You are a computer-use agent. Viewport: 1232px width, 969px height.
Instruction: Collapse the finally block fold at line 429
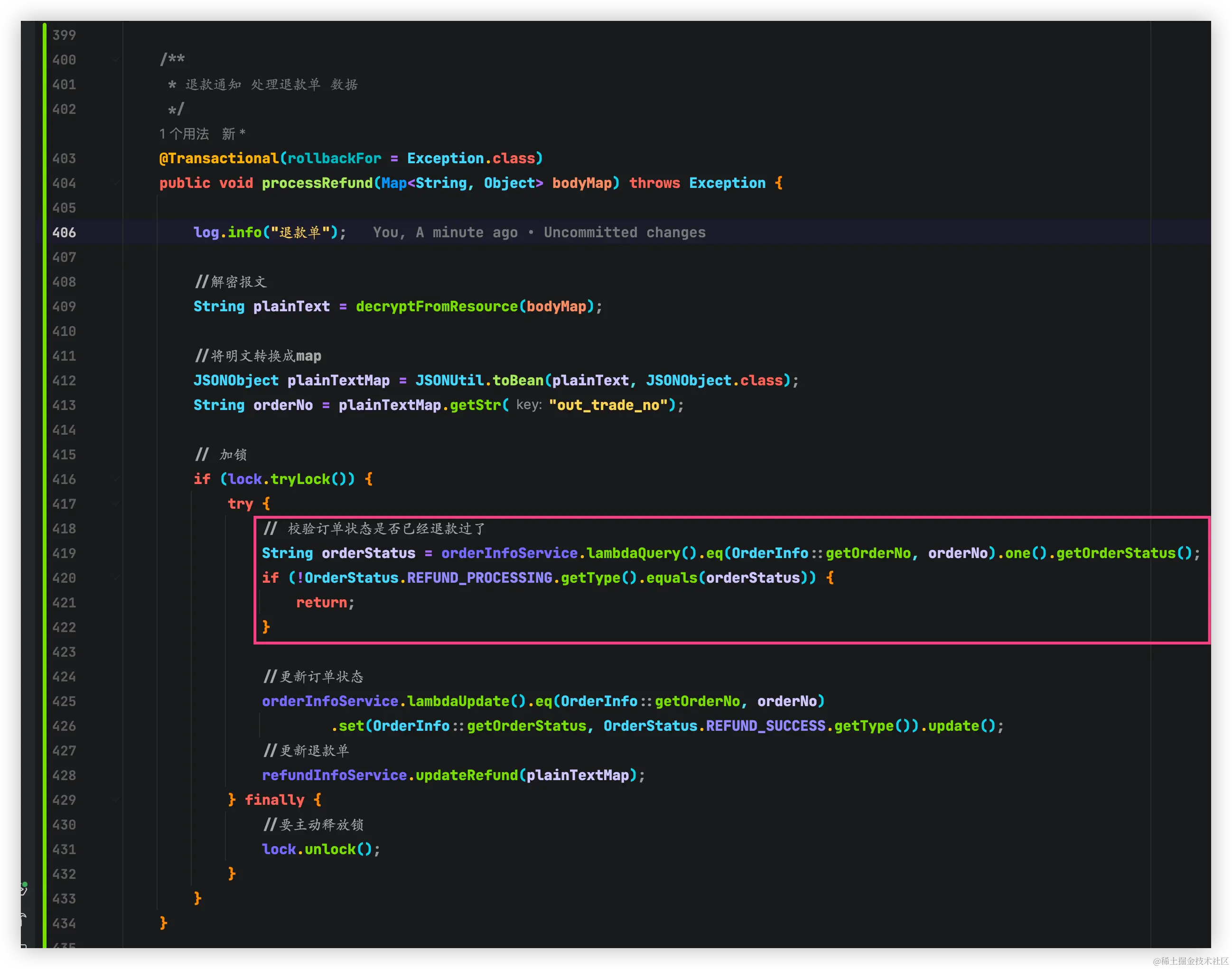point(115,800)
